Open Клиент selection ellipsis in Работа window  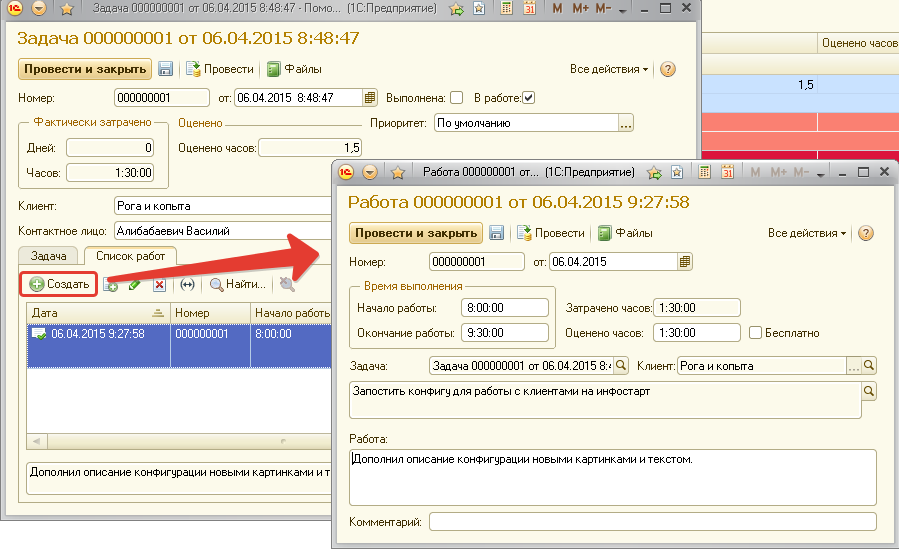[x=854, y=366]
